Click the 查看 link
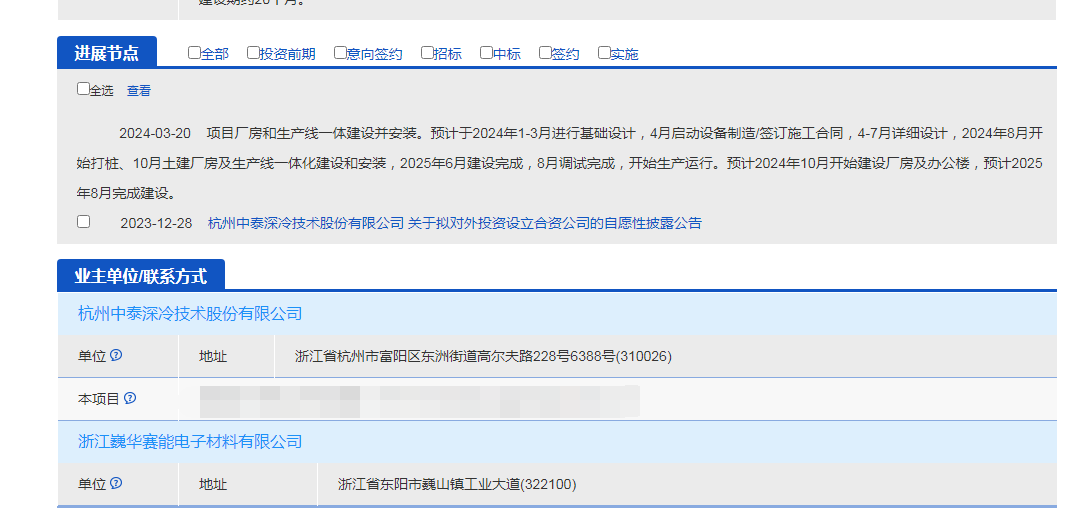The width and height of the screenshot is (1066, 513). (139, 91)
